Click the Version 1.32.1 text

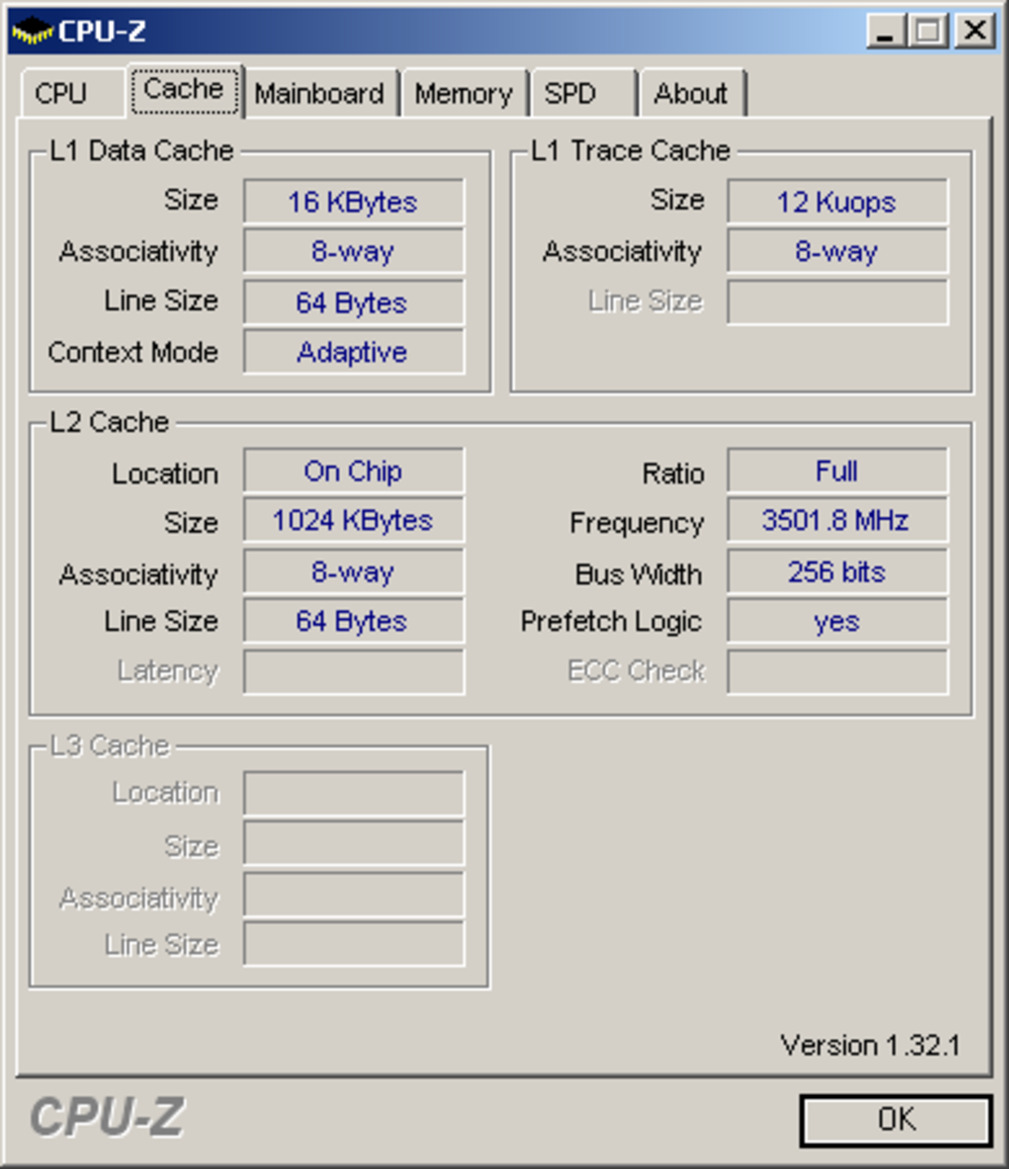pyautogui.click(x=870, y=1045)
